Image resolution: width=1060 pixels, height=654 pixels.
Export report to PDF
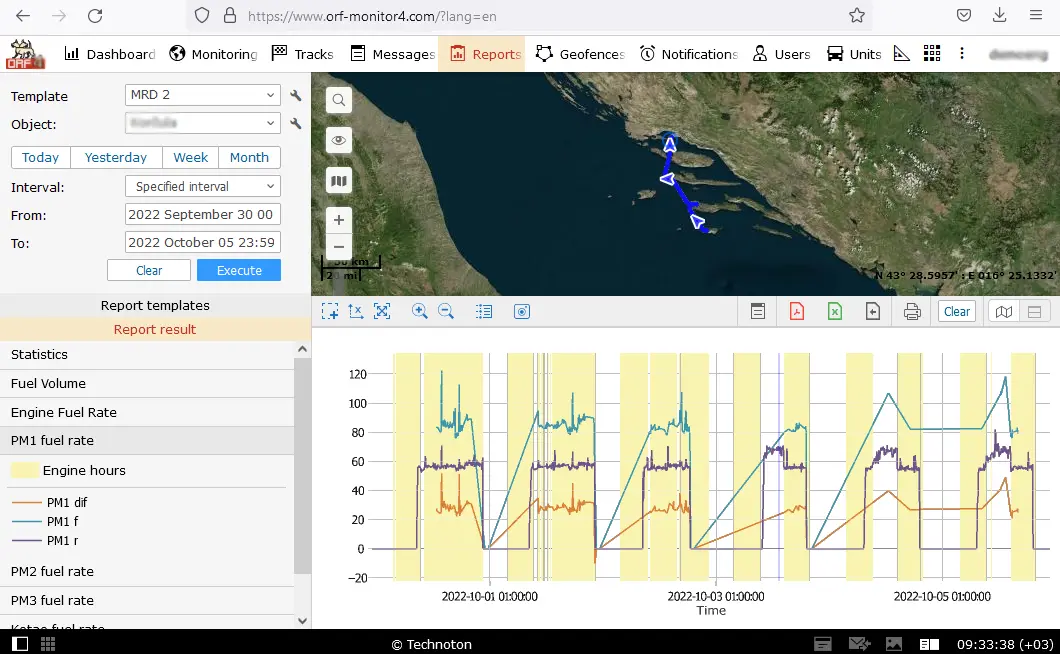click(797, 312)
